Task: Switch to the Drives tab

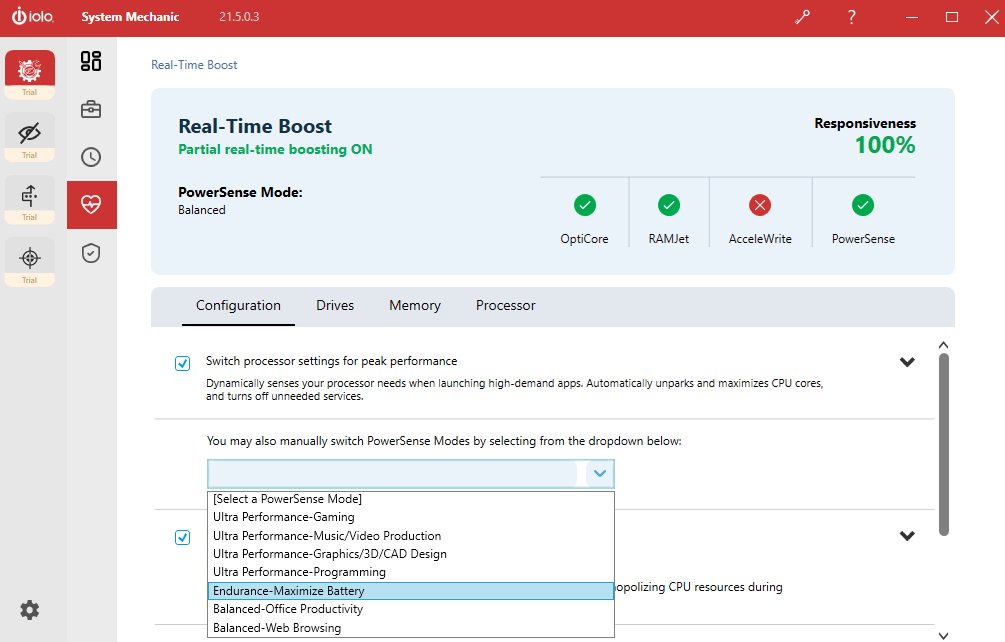Action: (335, 305)
